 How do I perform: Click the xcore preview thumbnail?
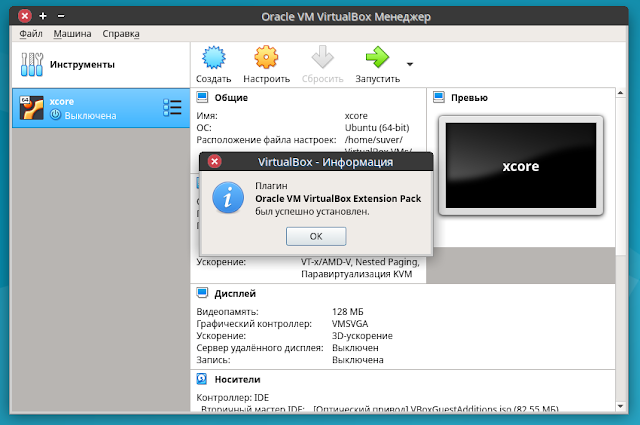coord(521,166)
